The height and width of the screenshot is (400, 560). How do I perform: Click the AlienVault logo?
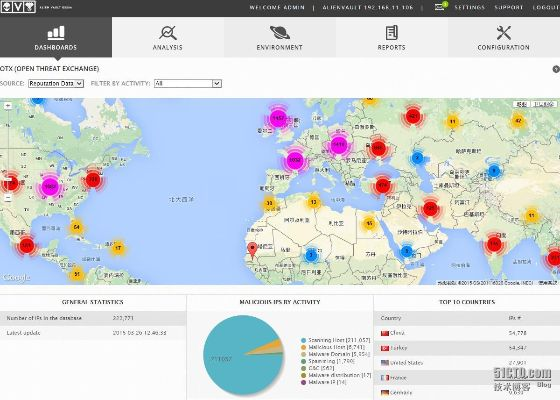18,7
